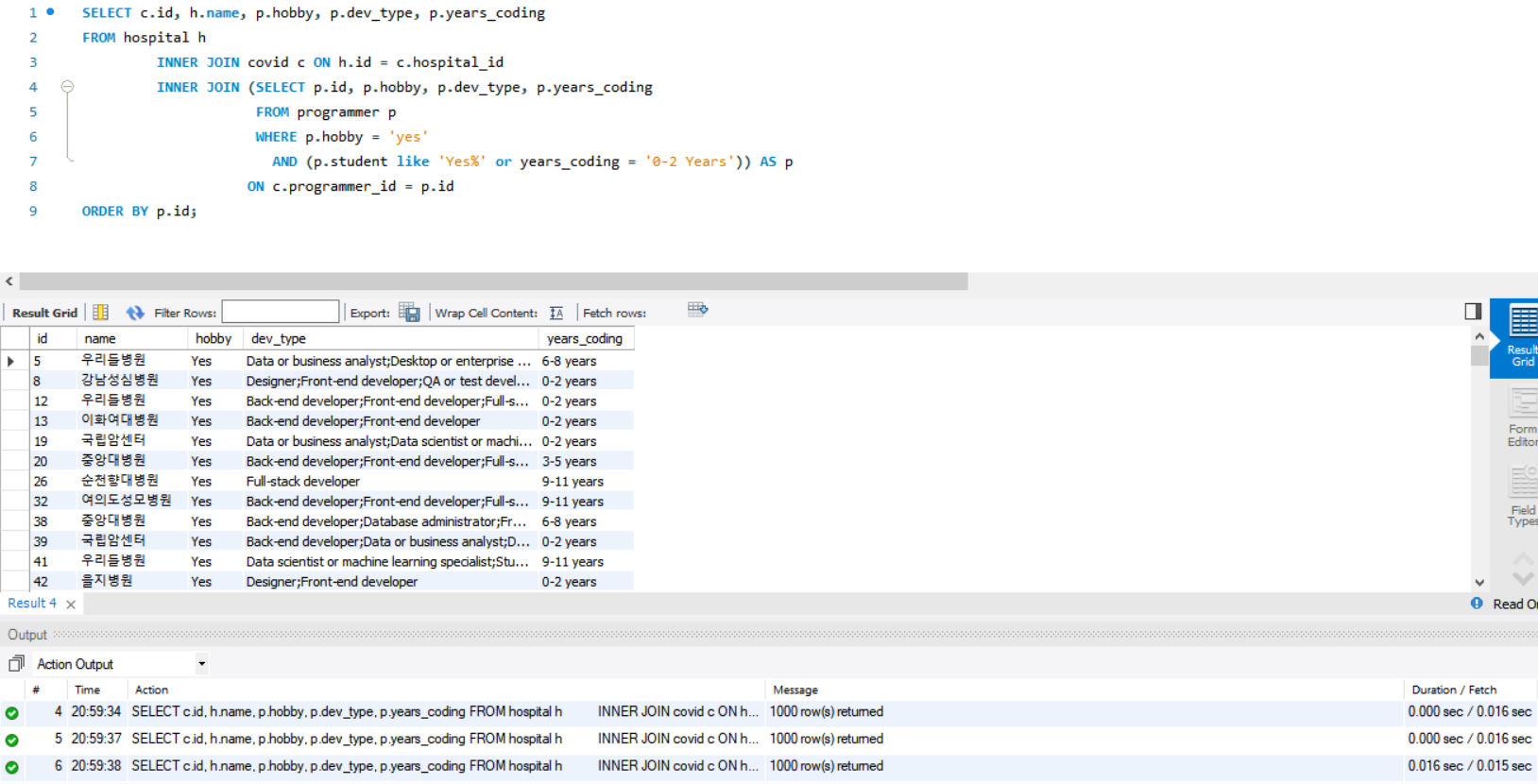Select the Result 4 tab
The width and height of the screenshot is (1538, 784).
(32, 604)
